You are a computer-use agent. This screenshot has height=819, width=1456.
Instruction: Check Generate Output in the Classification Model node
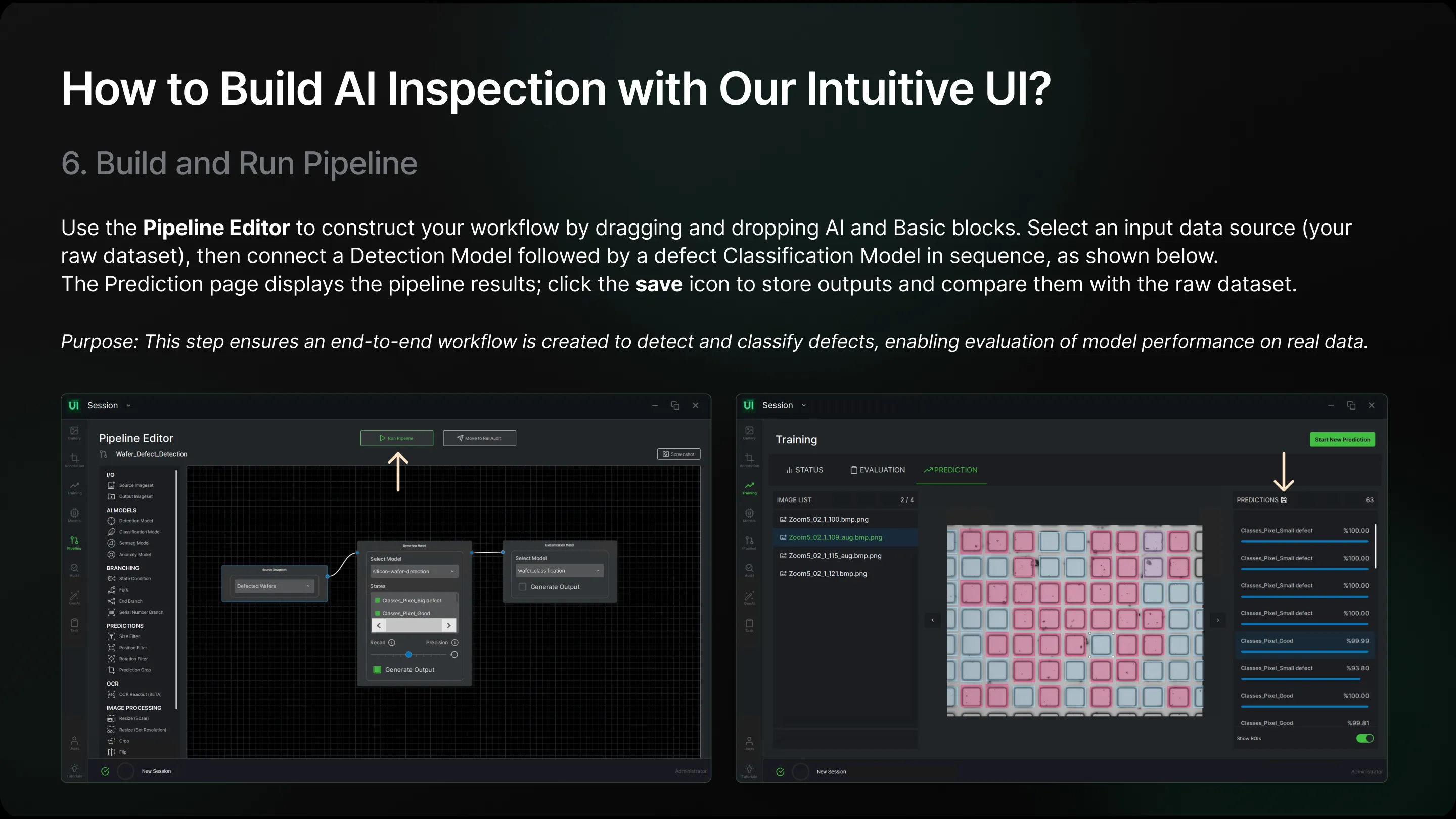point(522,587)
